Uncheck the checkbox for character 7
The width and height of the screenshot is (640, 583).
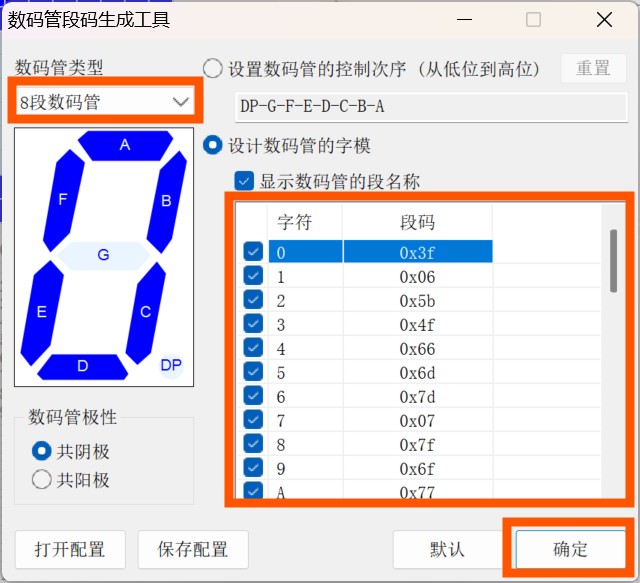coord(253,419)
